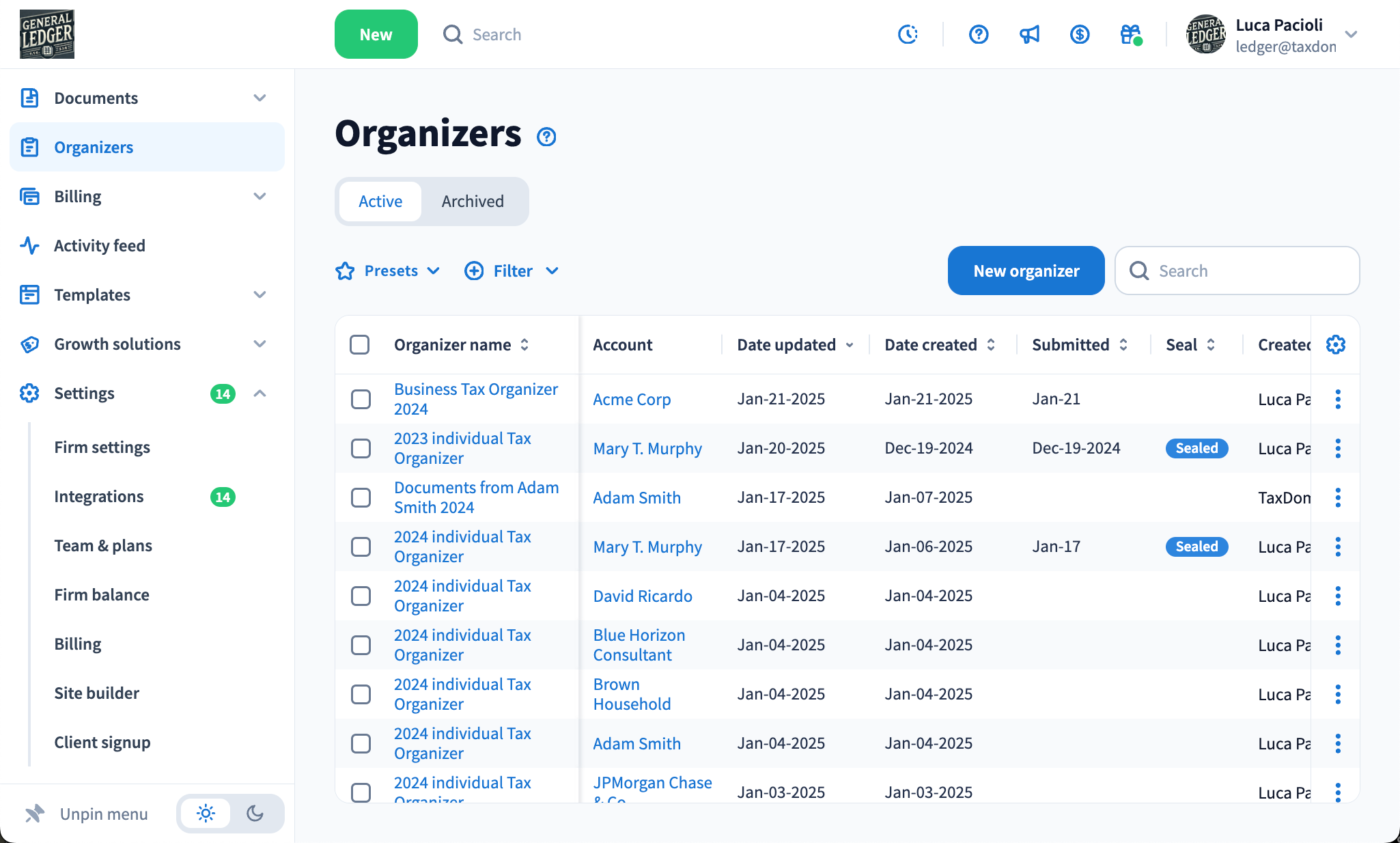This screenshot has width=1400, height=843.
Task: Open Activity feed in sidebar
Action: (100, 246)
